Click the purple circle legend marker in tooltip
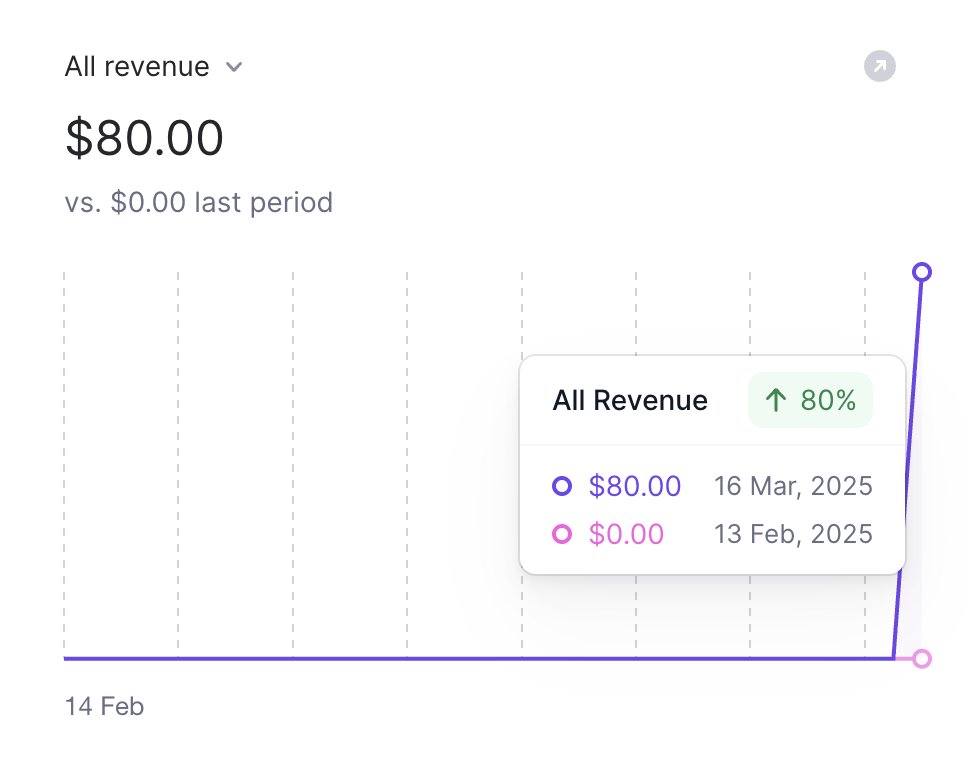Viewport: 970px width, 774px height. [x=562, y=486]
